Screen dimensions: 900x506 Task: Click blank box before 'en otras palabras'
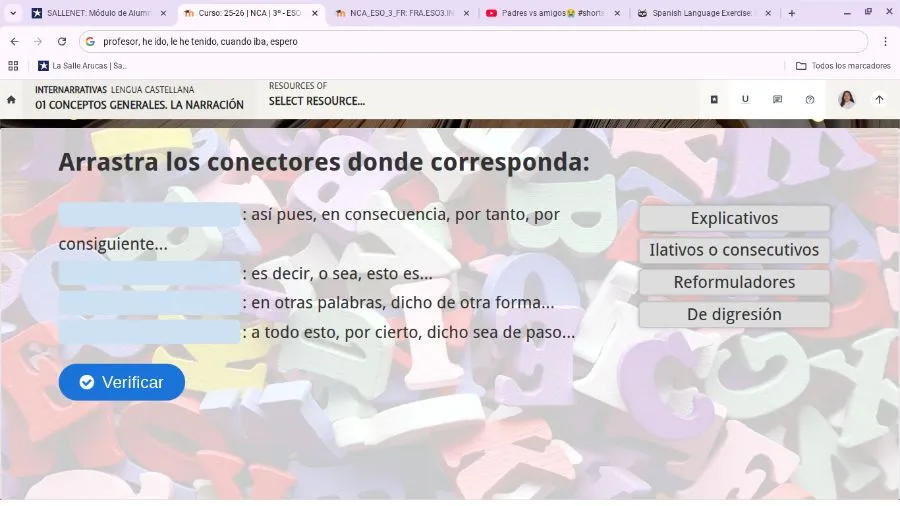coord(149,303)
